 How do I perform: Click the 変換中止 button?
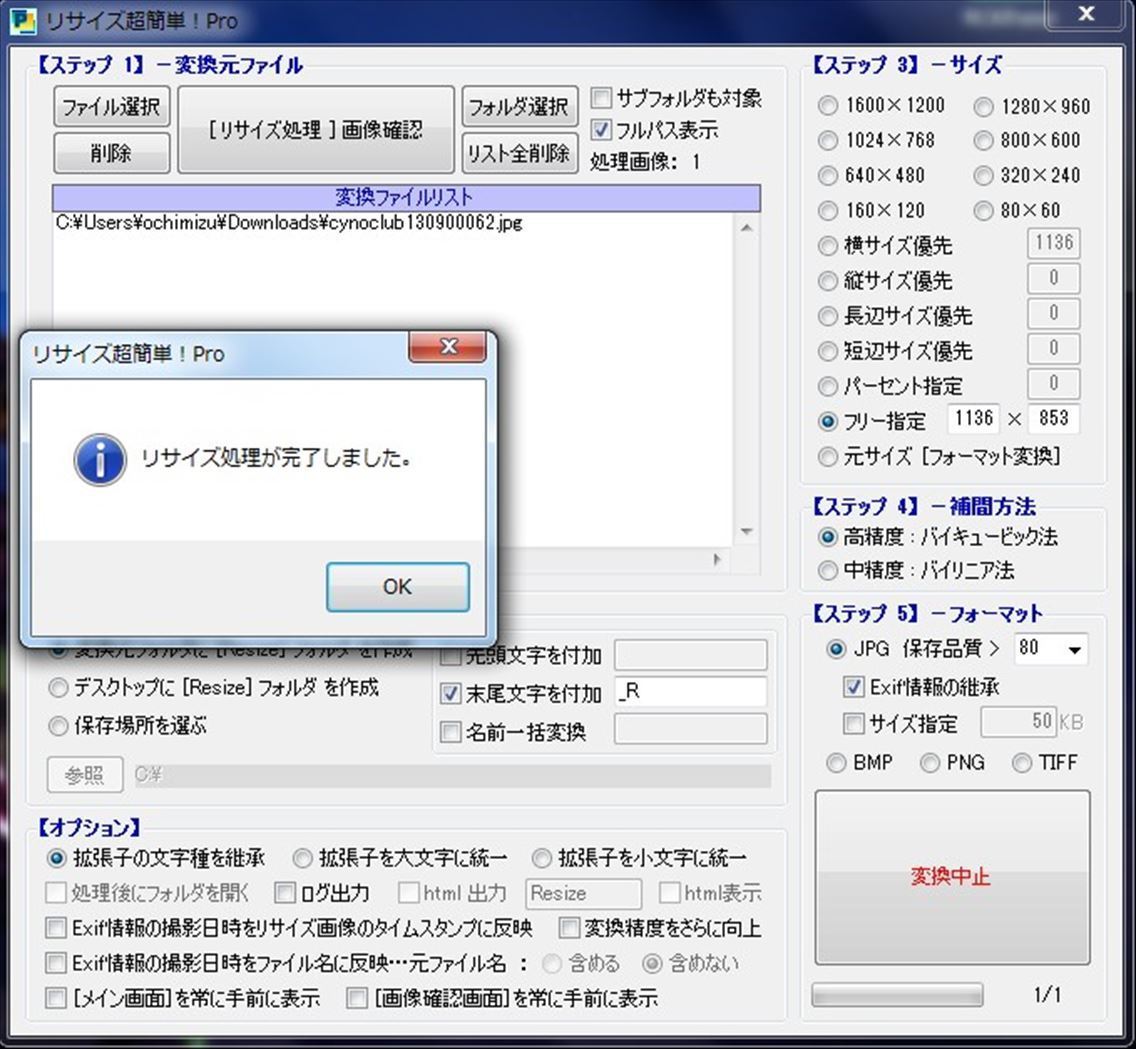951,877
